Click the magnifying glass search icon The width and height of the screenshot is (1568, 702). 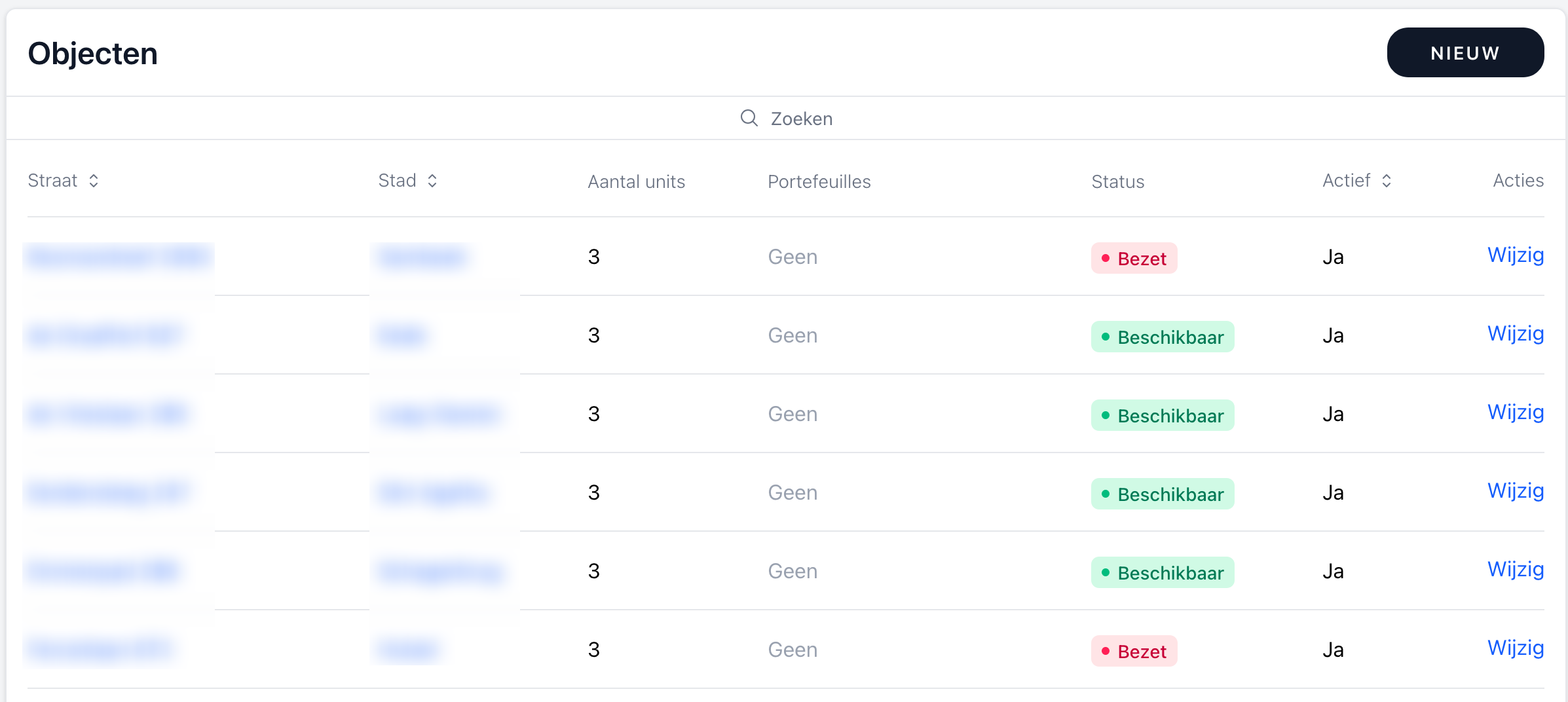749,118
